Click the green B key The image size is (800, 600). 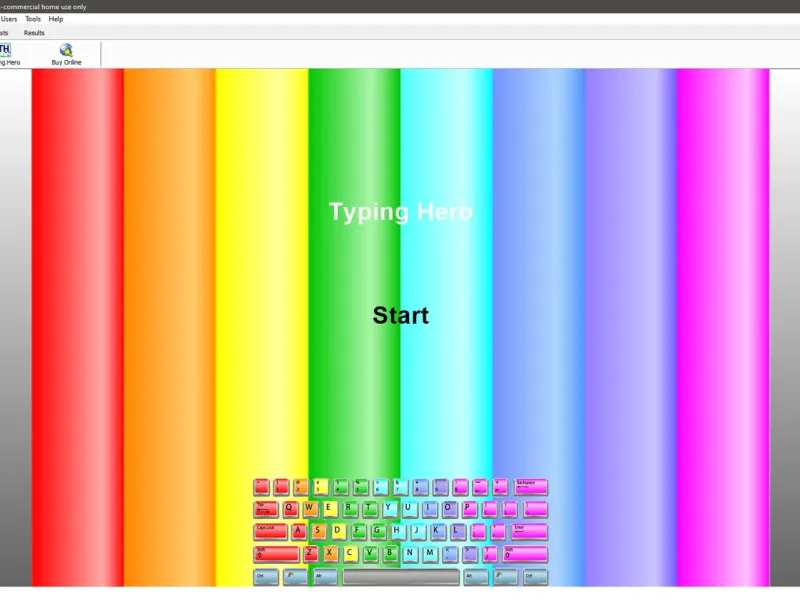pos(390,554)
